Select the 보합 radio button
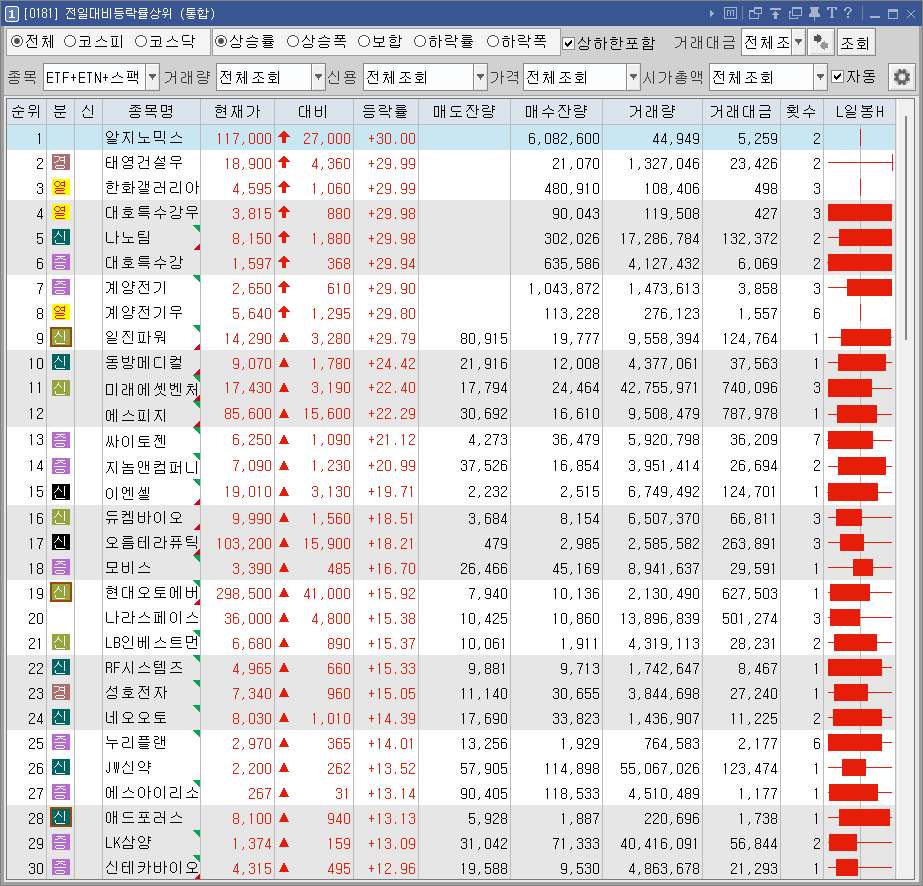This screenshot has width=923, height=886. (x=364, y=41)
